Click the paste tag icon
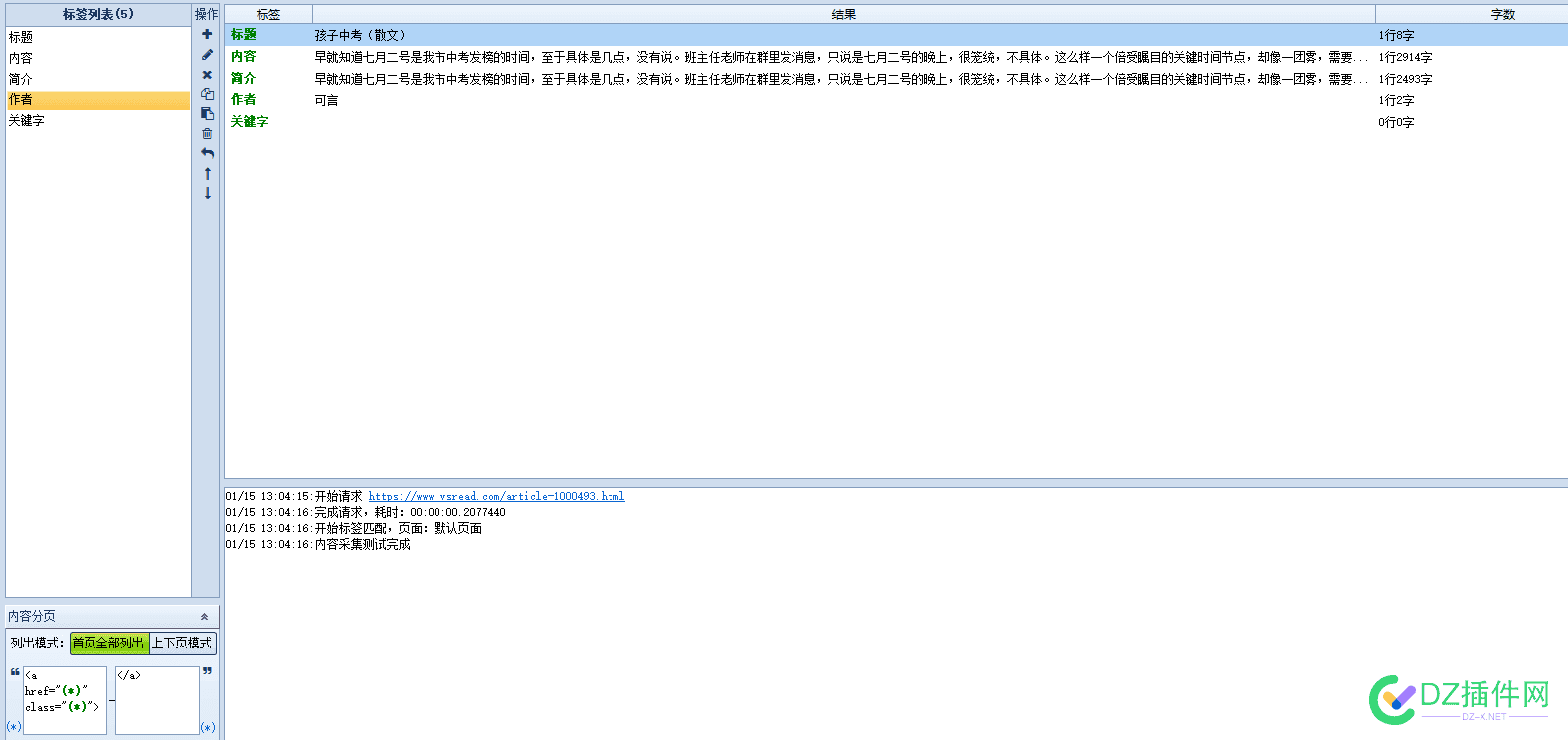 pos(207,113)
